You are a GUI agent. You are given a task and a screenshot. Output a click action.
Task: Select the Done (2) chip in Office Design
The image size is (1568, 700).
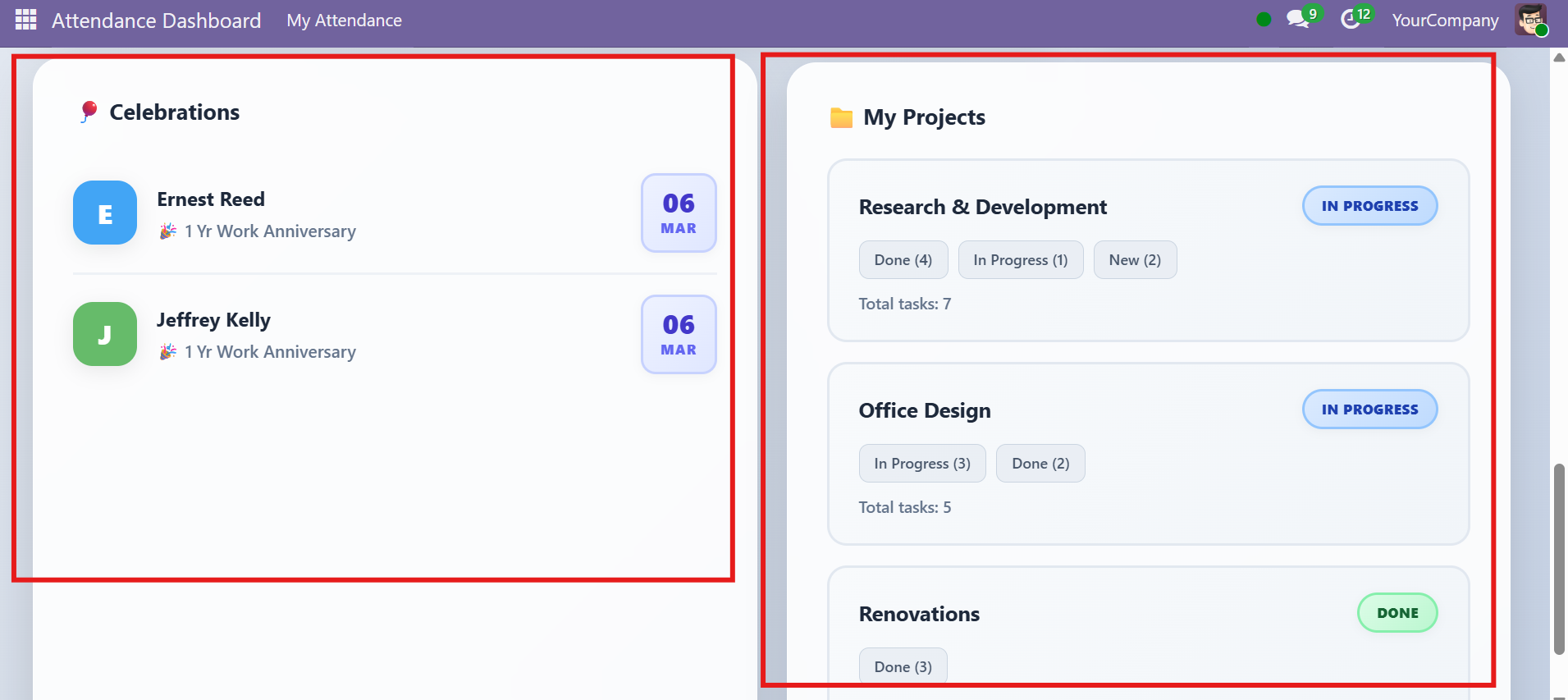(x=1040, y=464)
